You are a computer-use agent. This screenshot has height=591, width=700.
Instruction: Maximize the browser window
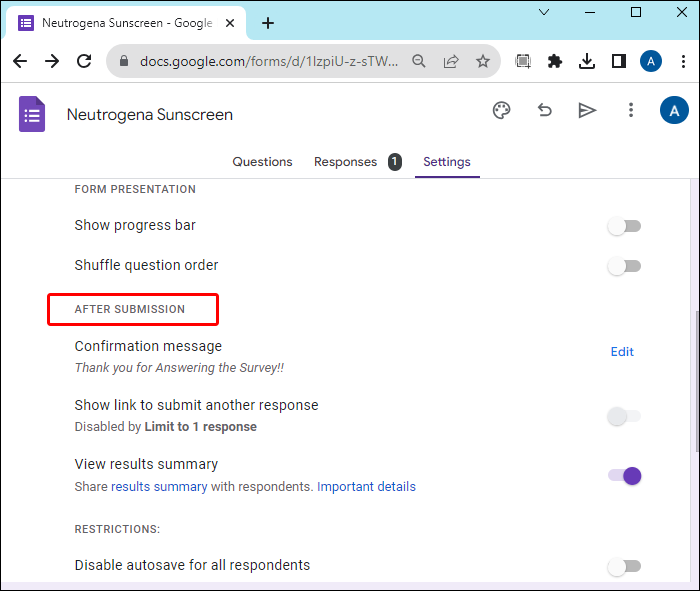click(x=636, y=12)
